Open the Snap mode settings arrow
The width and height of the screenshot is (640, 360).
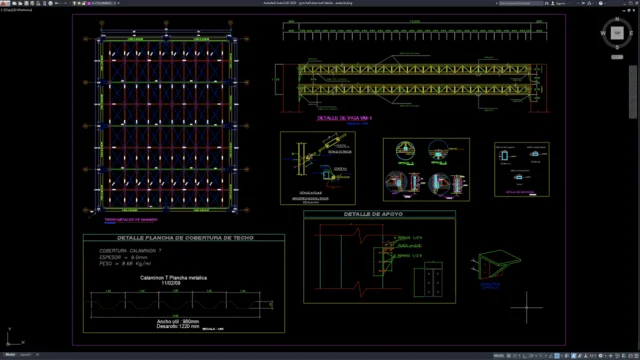(x=520, y=356)
